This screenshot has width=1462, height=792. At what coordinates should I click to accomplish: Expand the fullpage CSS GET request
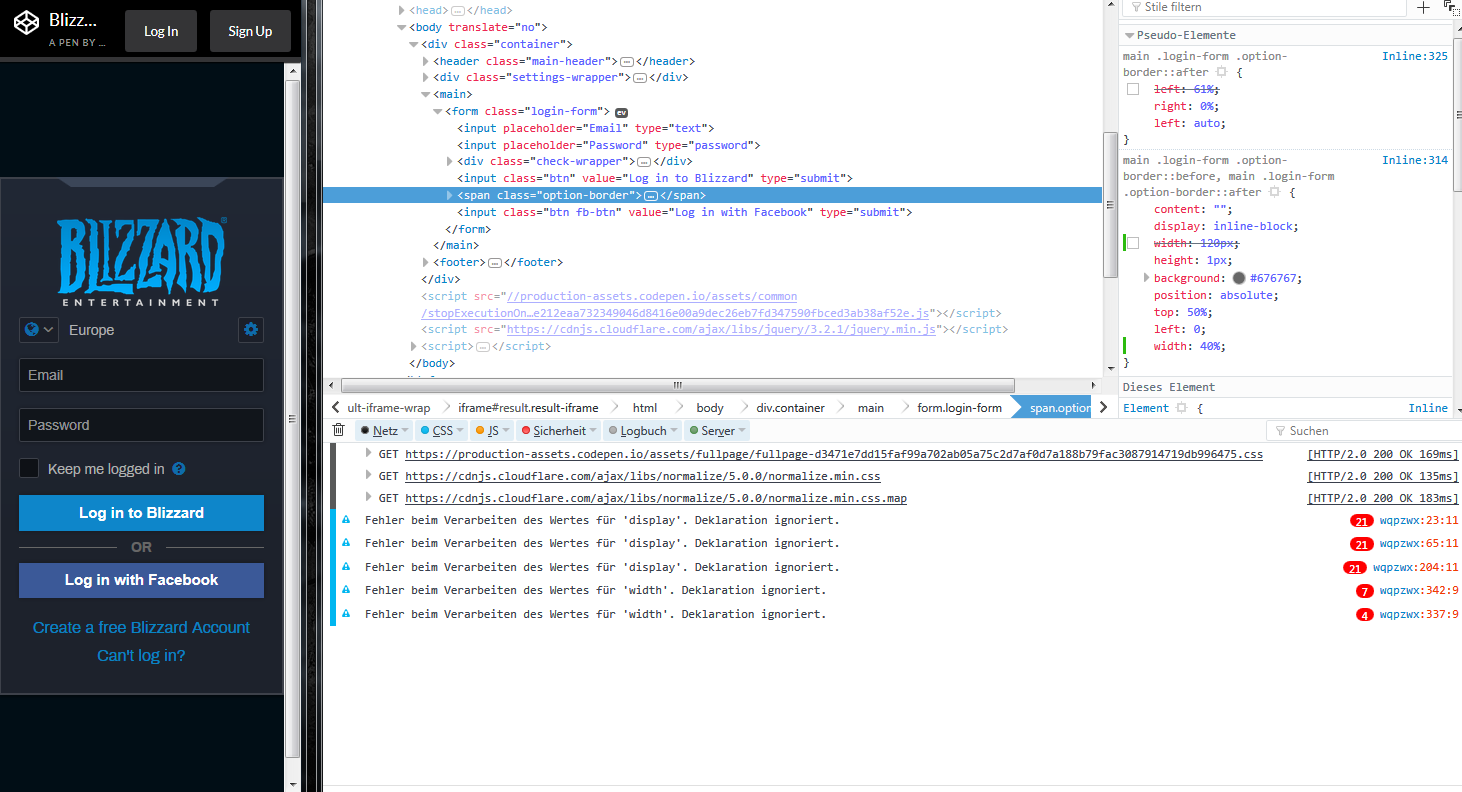369,454
